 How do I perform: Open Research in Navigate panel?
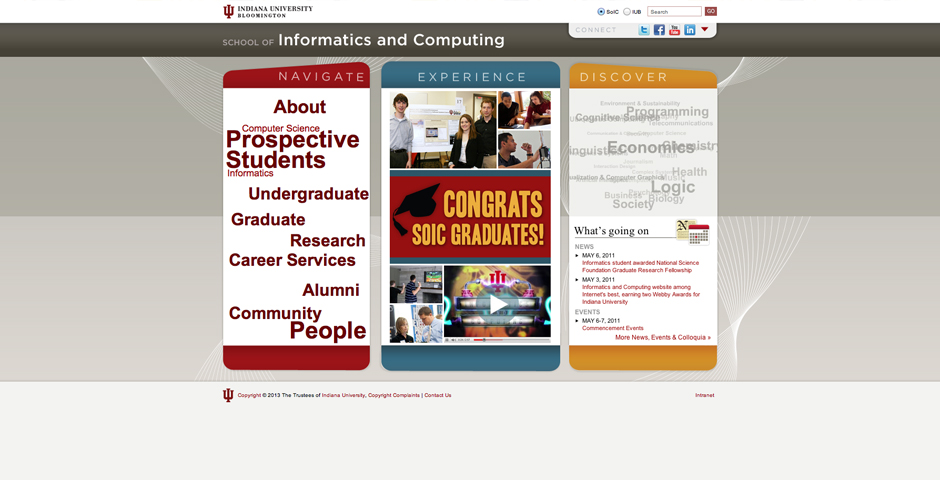click(x=327, y=240)
